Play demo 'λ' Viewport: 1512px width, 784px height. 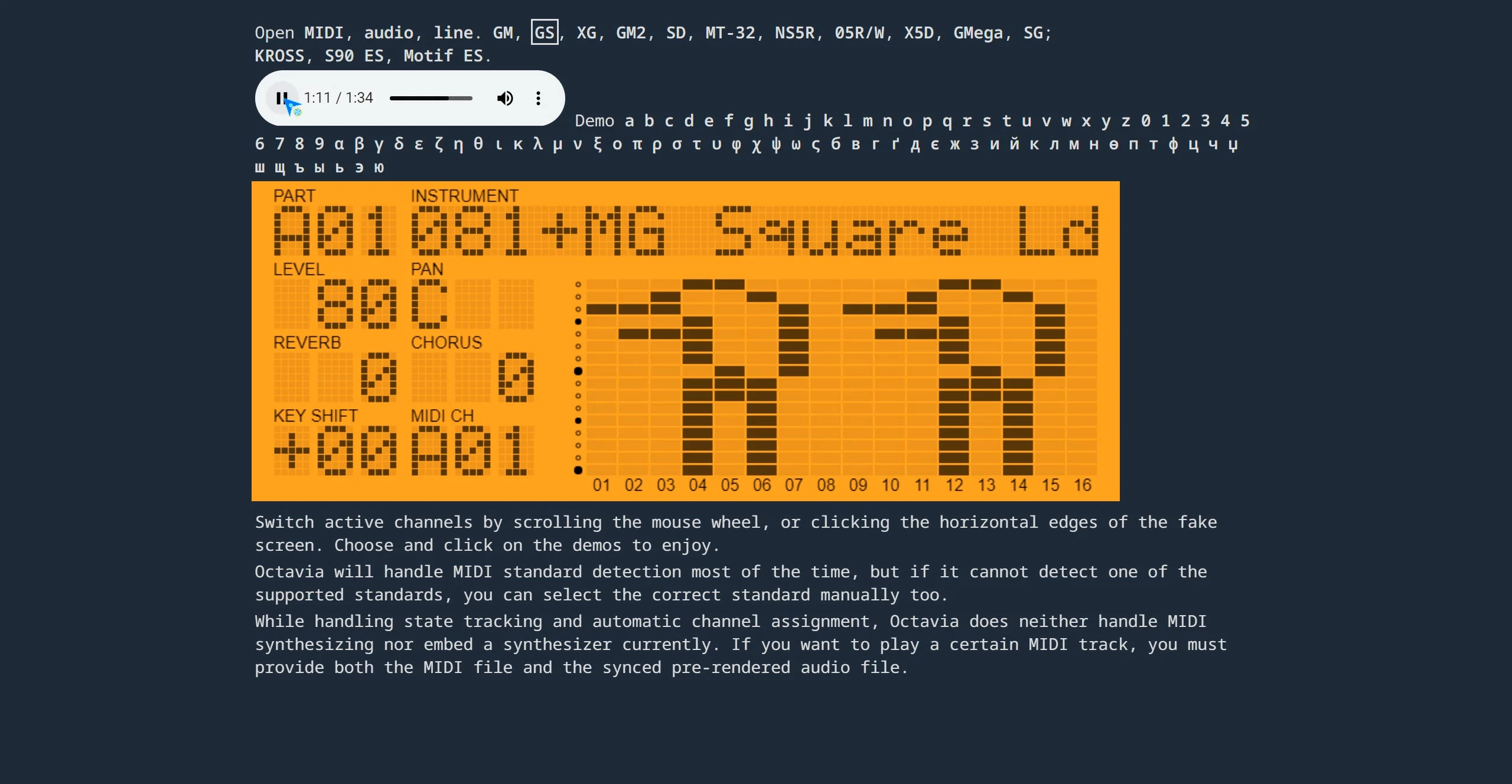pyautogui.click(x=537, y=143)
